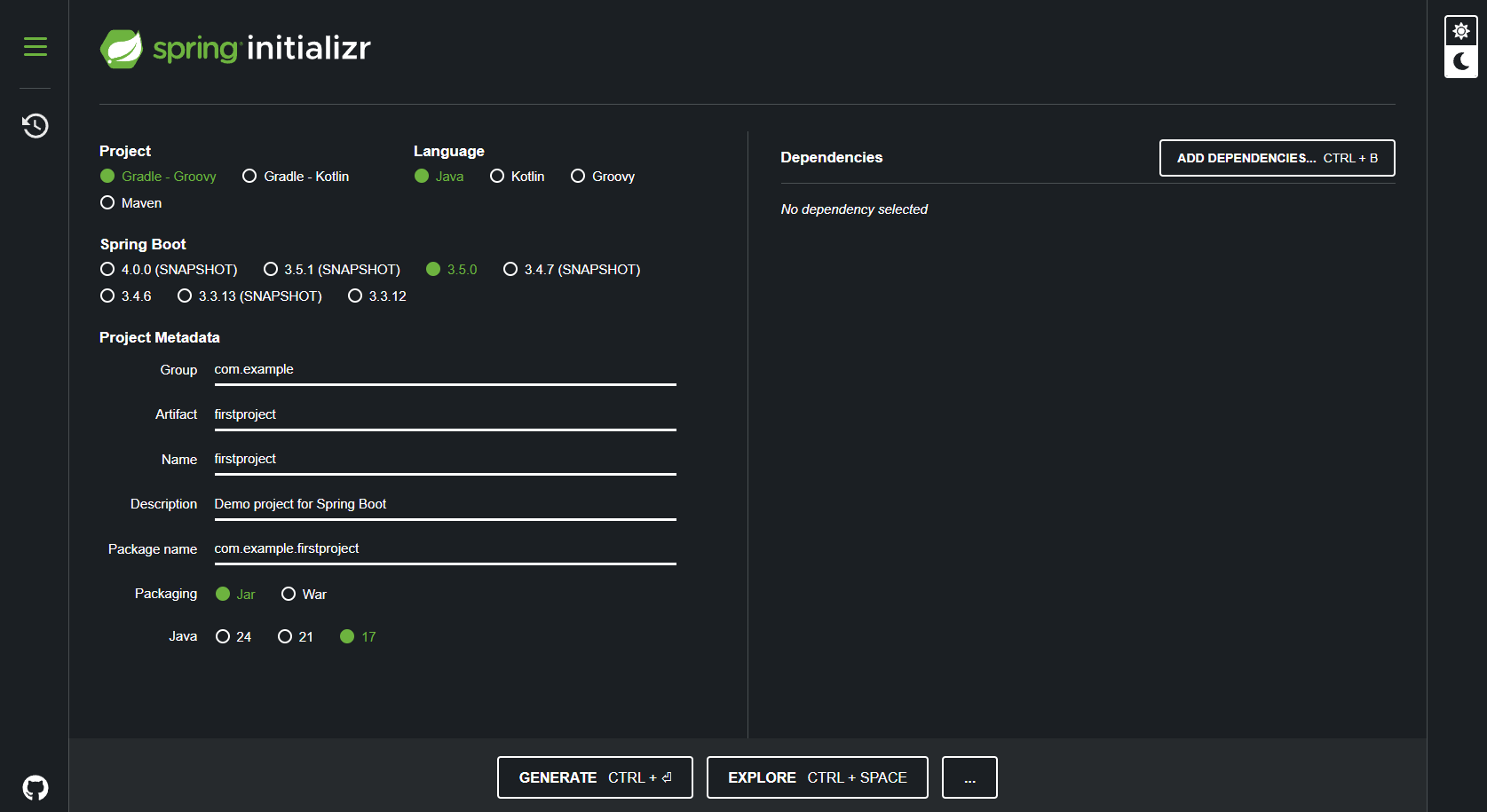This screenshot has height=812, width=1487.
Task: Click the Spring Initializr logo
Action: (235, 48)
